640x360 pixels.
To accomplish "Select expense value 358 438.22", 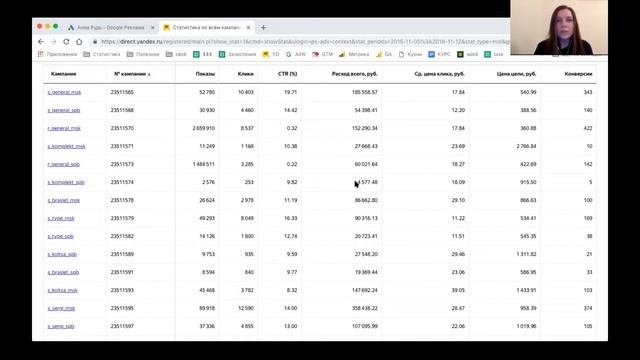I will [364, 308].
